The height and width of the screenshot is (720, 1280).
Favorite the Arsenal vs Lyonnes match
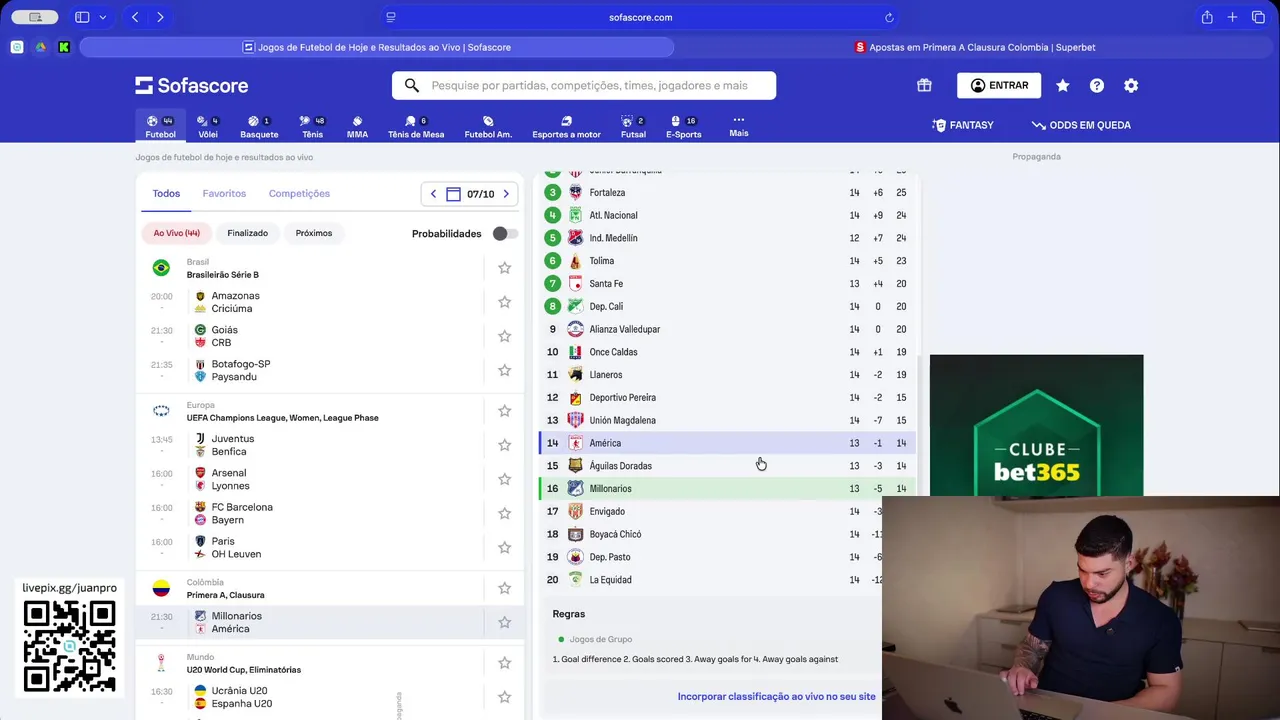tap(505, 479)
